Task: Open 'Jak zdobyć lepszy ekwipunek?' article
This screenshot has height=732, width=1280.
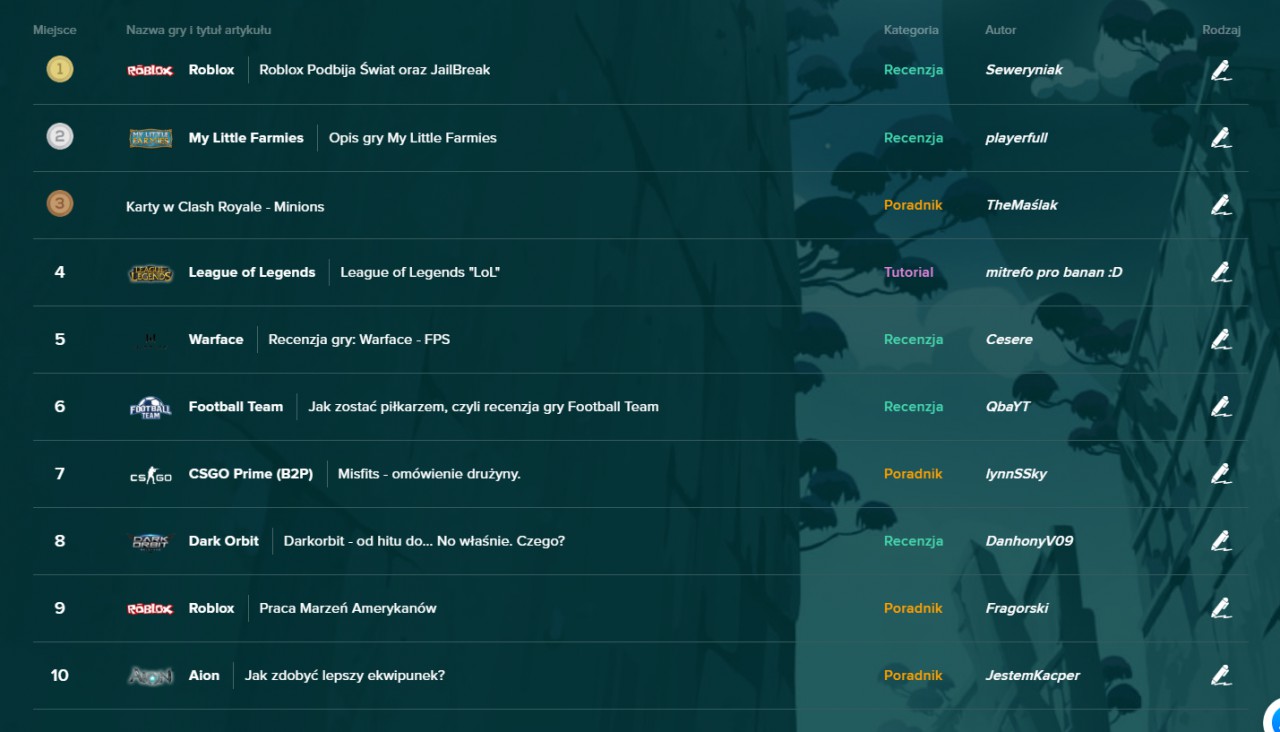Action: 345,676
